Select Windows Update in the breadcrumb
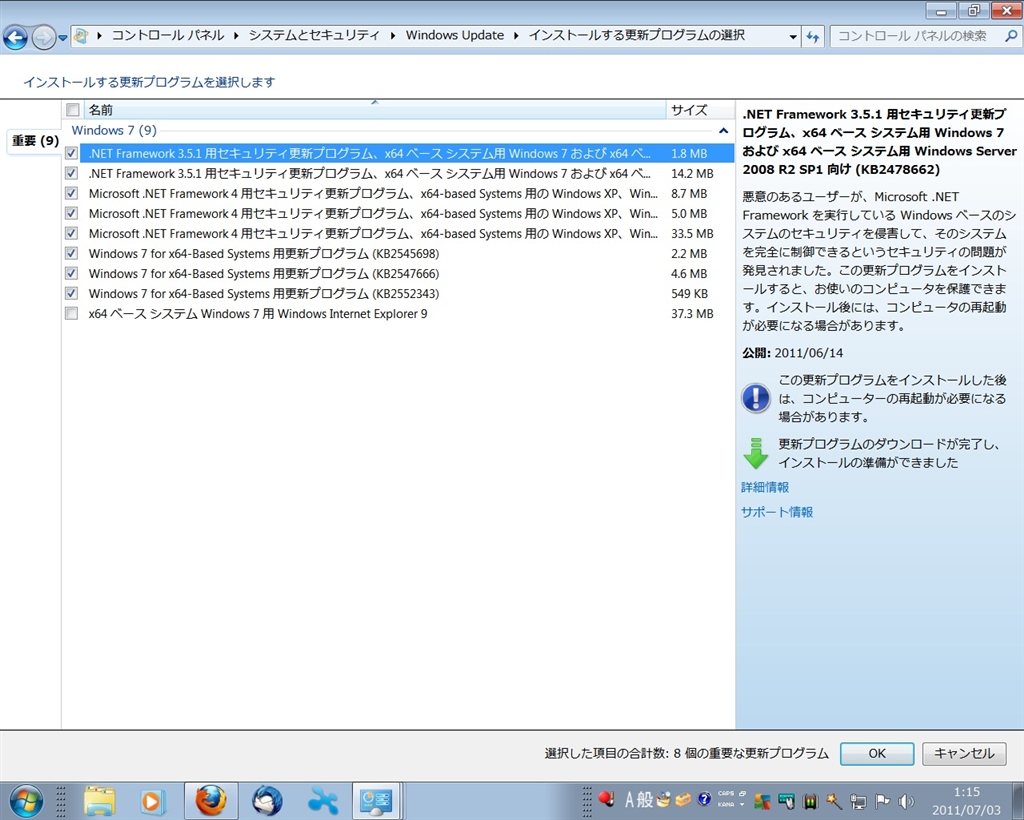 coord(455,35)
